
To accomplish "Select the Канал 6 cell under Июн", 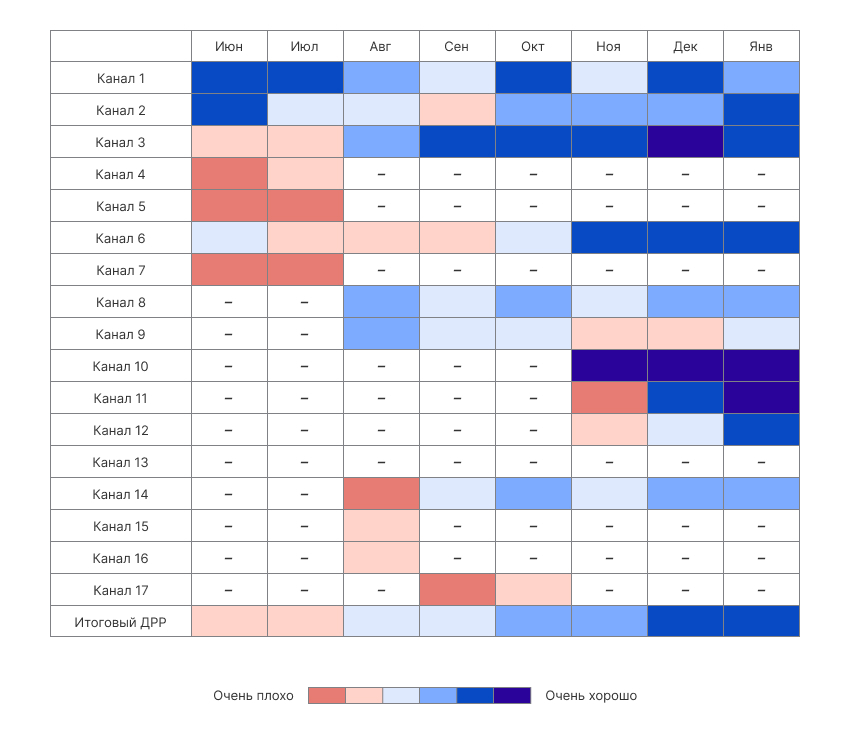I will (229, 238).
